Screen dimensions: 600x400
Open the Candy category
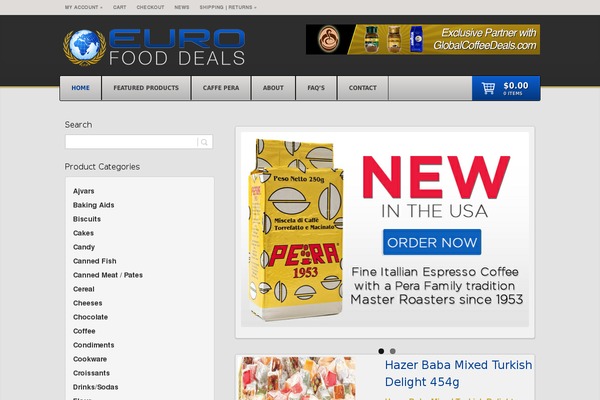84,247
